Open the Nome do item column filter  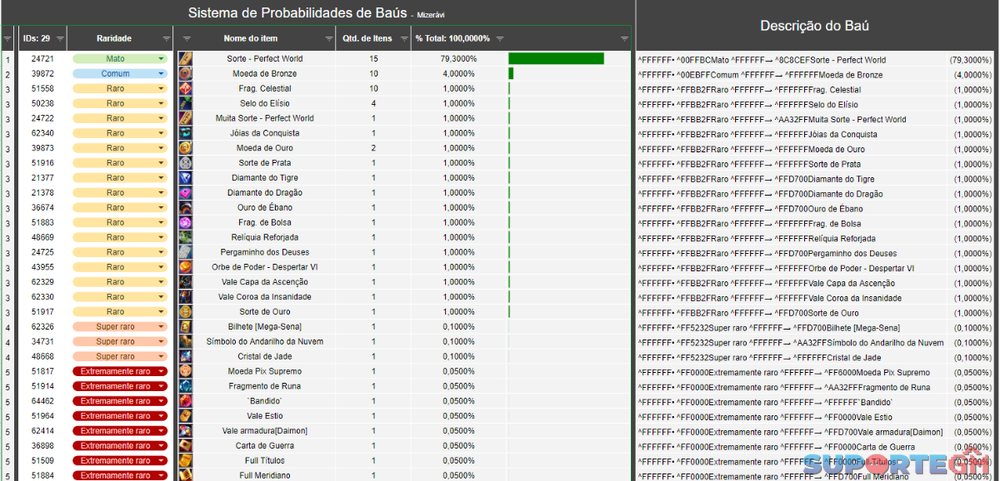[329, 38]
